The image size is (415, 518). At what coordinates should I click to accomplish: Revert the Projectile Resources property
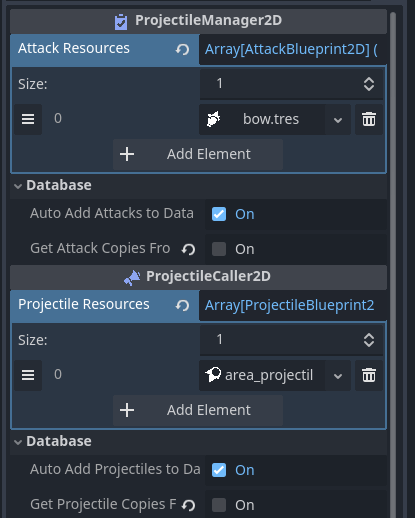point(182,305)
